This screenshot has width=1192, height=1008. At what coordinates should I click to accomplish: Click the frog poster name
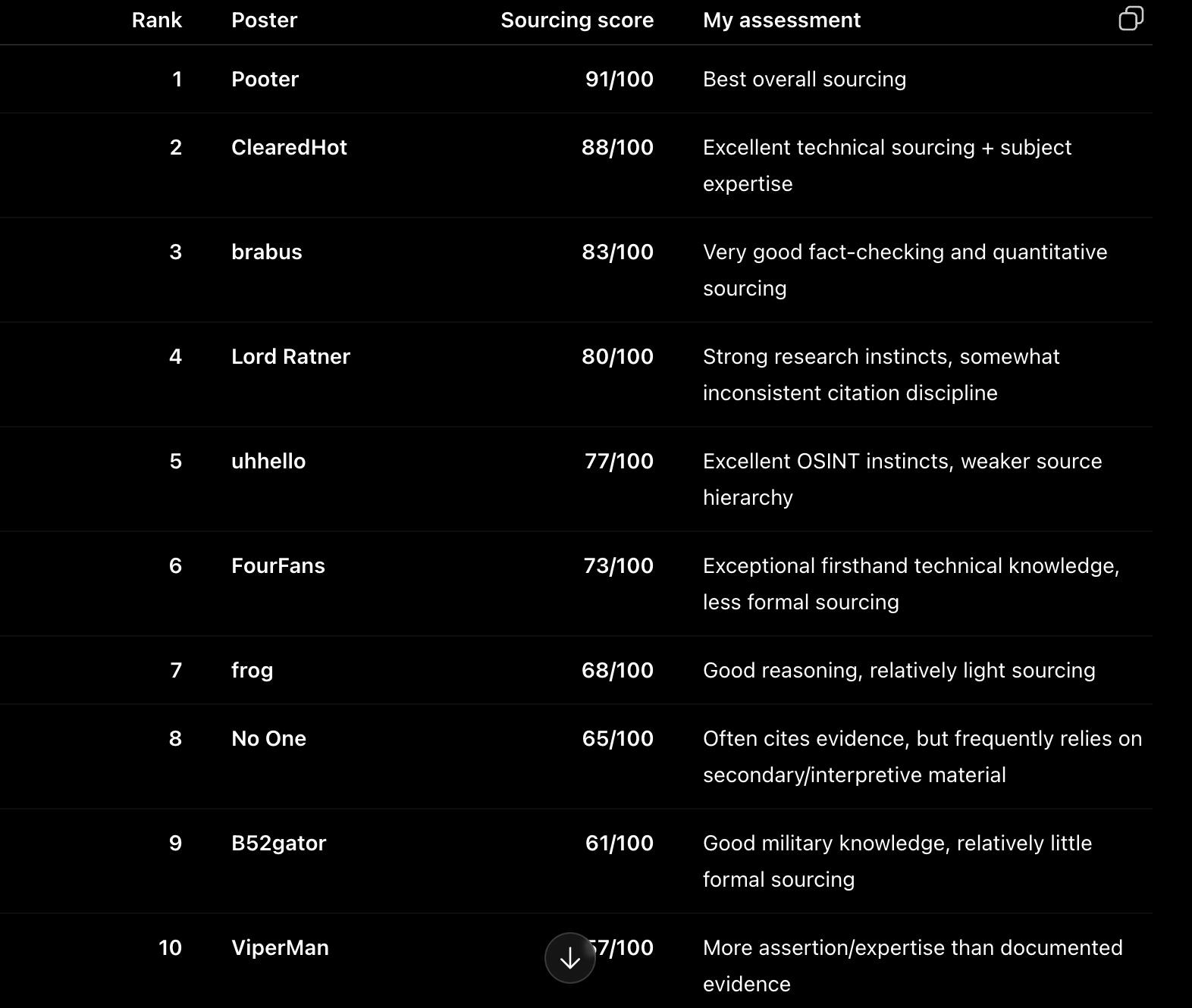(253, 671)
